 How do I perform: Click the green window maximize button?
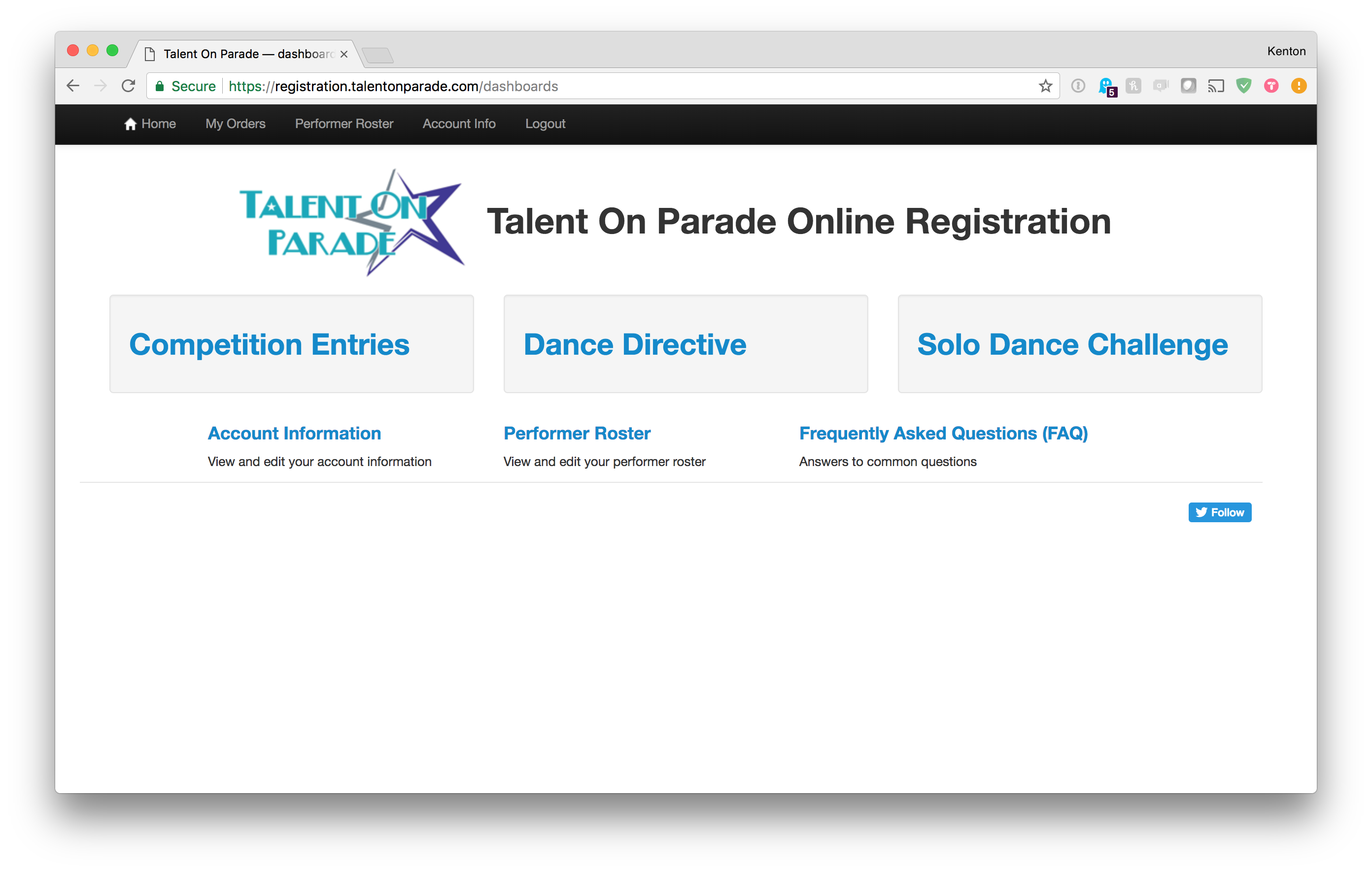112,51
